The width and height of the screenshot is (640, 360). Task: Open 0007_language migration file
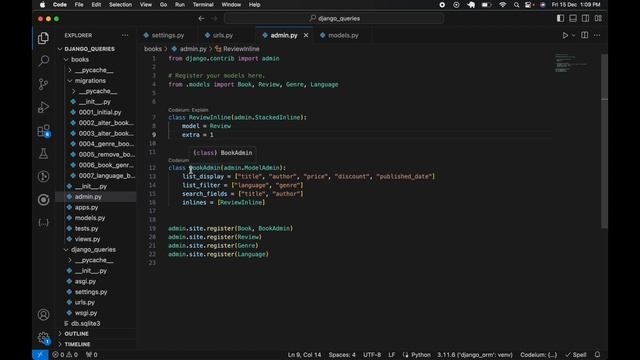click(106, 176)
